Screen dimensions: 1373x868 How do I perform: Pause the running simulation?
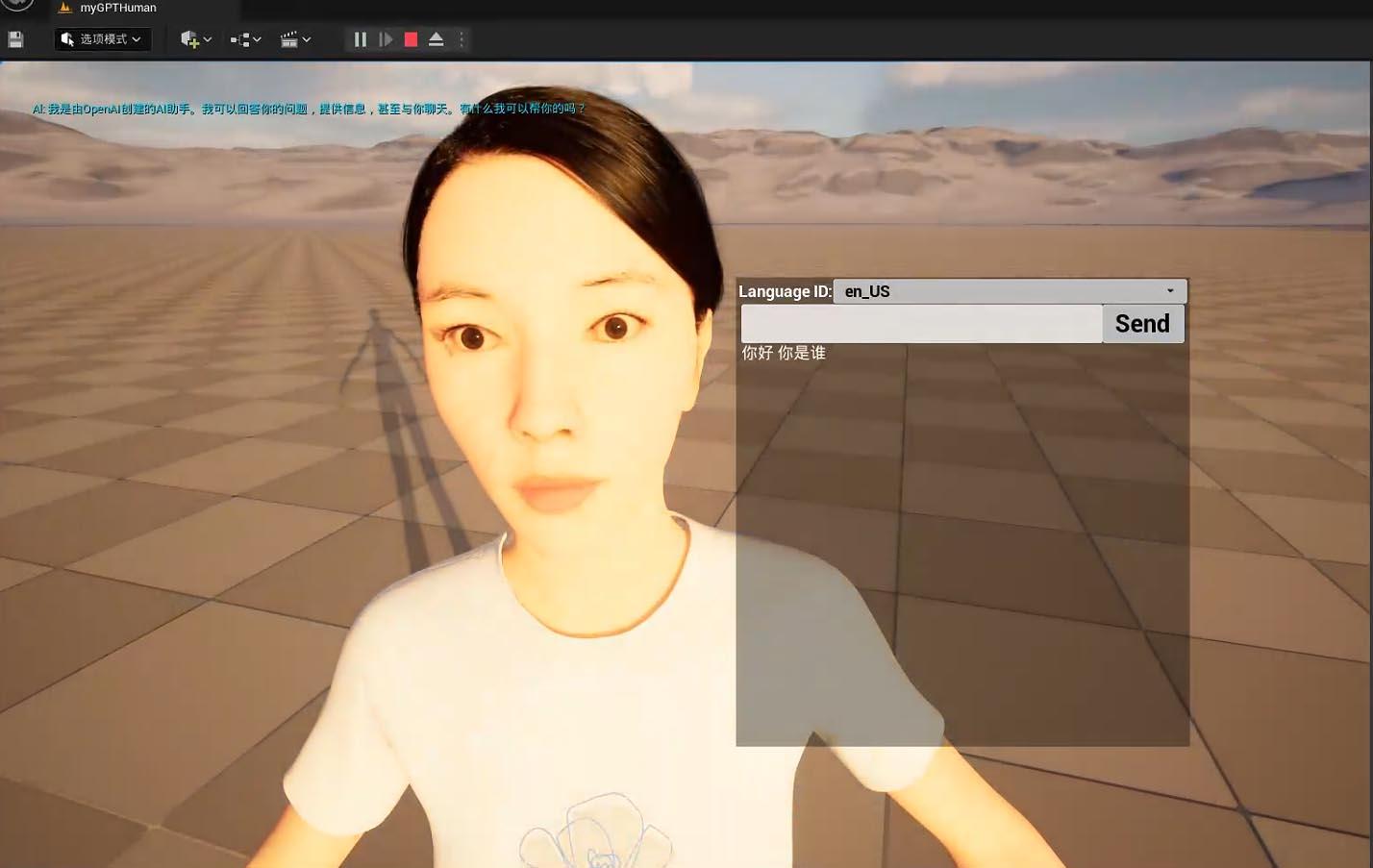[x=361, y=39]
